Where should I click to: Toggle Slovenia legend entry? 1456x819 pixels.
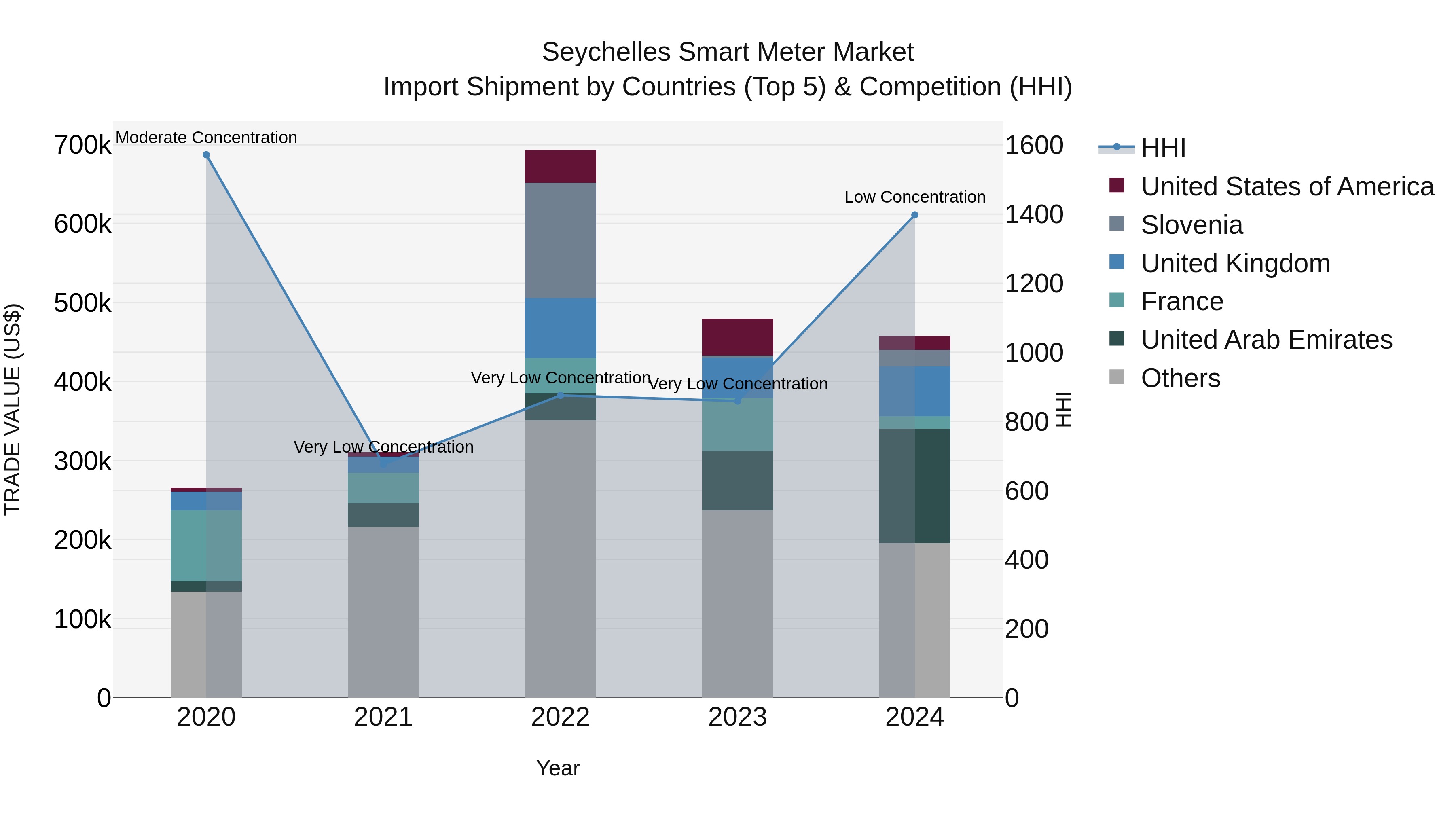tap(1176, 224)
